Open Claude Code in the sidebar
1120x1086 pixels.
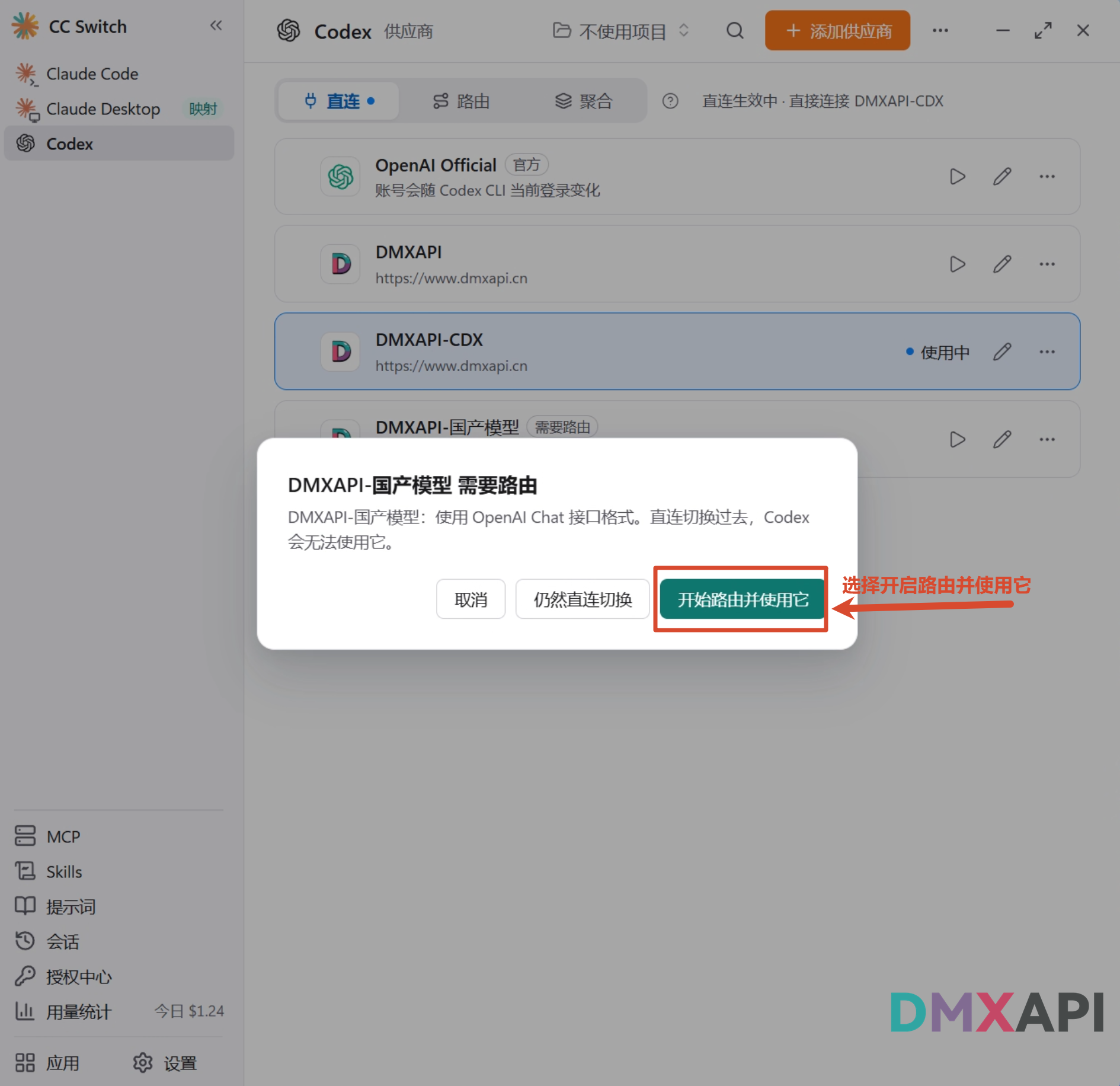pyautogui.click(x=119, y=74)
